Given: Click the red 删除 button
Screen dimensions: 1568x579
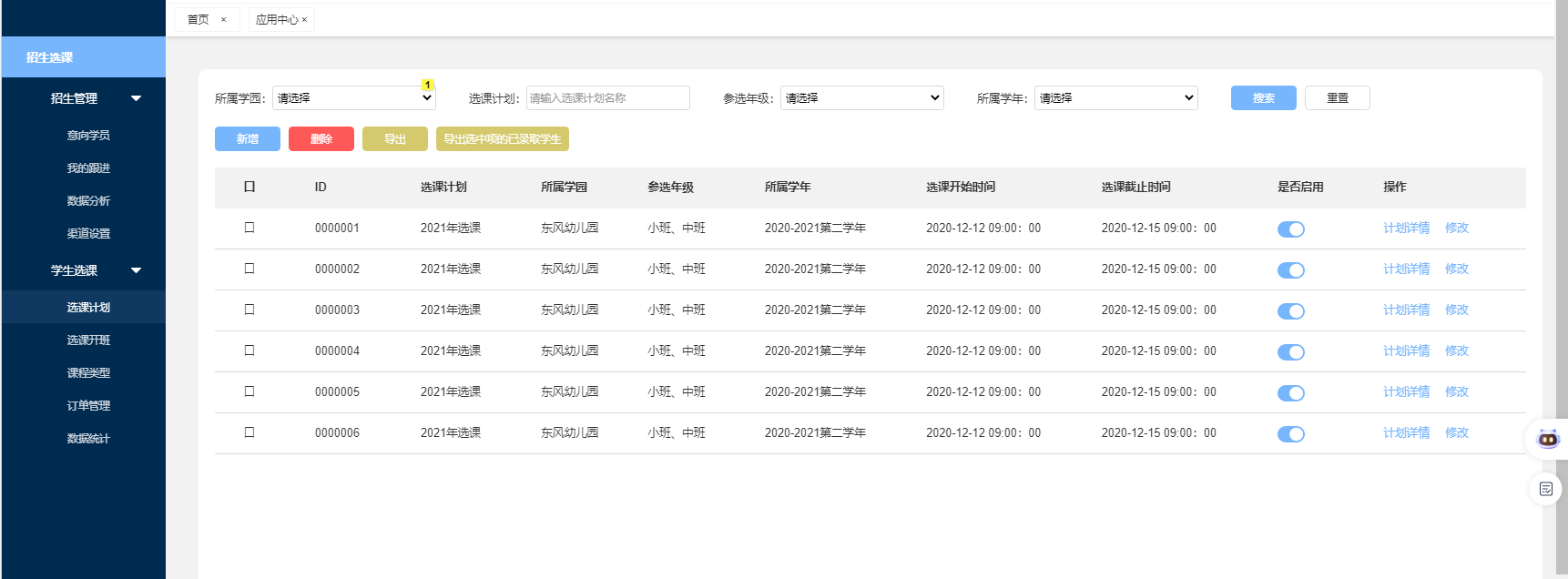Looking at the screenshot, I should pos(321,138).
